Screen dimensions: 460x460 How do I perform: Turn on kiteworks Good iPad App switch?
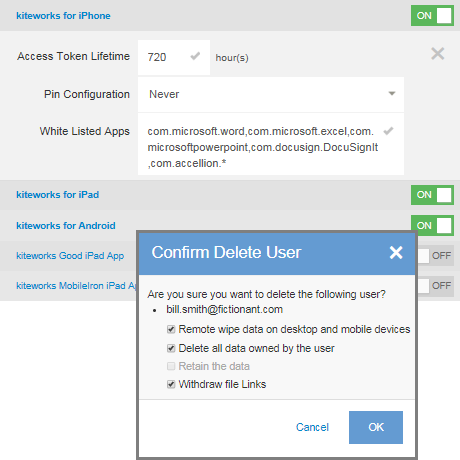[x=436, y=256]
